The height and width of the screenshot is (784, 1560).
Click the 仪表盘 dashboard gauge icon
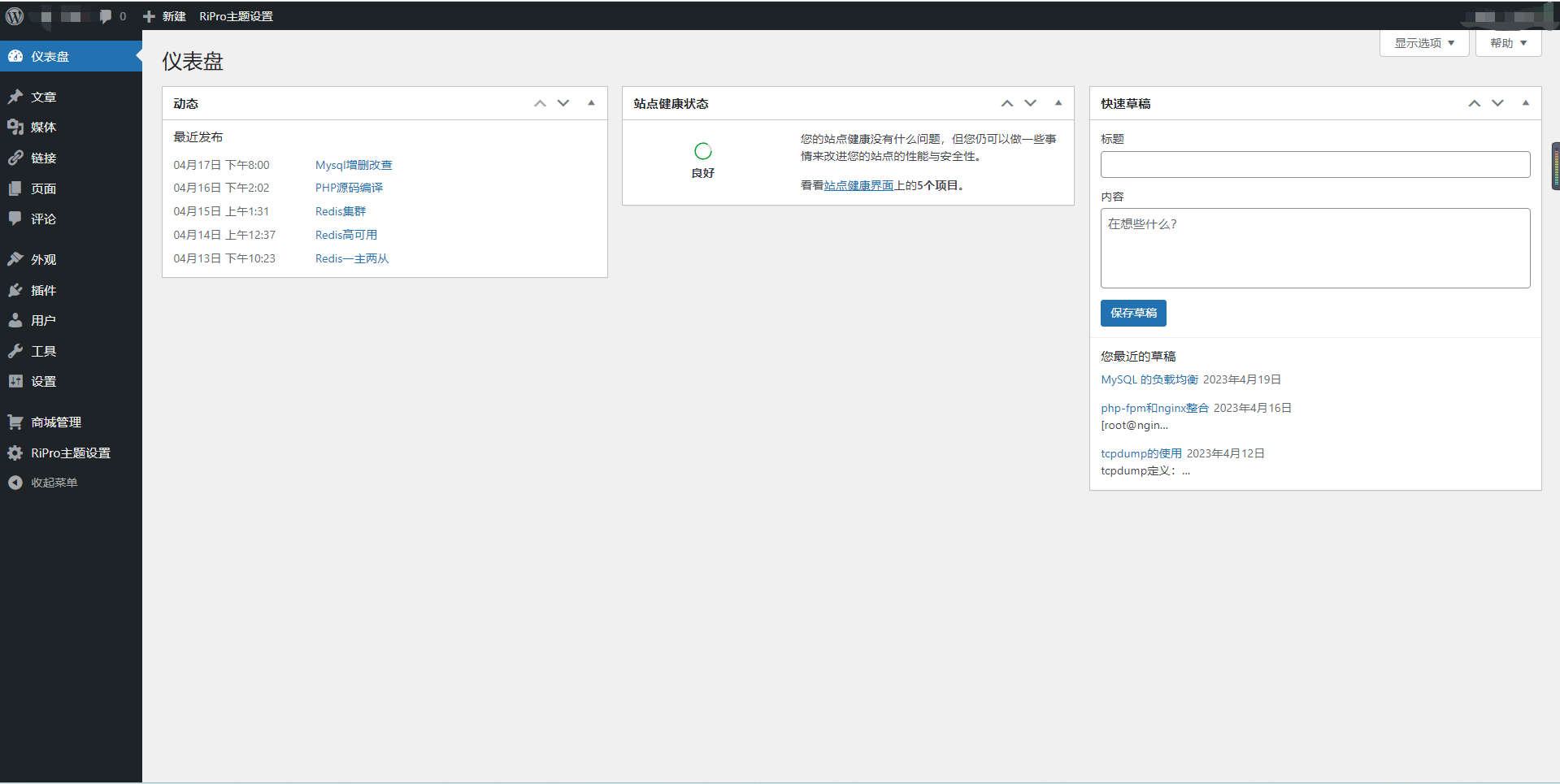(15, 56)
